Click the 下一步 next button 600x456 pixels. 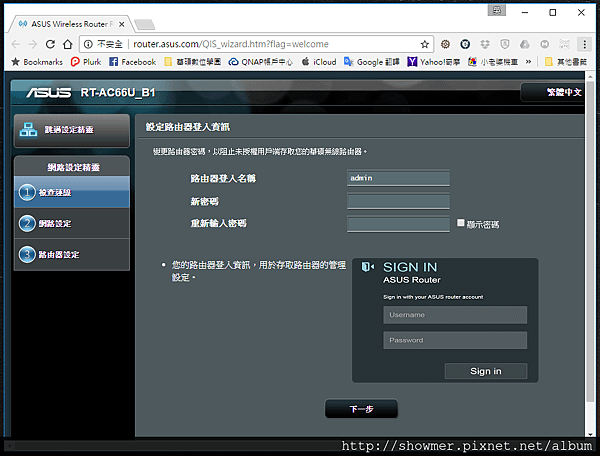coord(361,409)
